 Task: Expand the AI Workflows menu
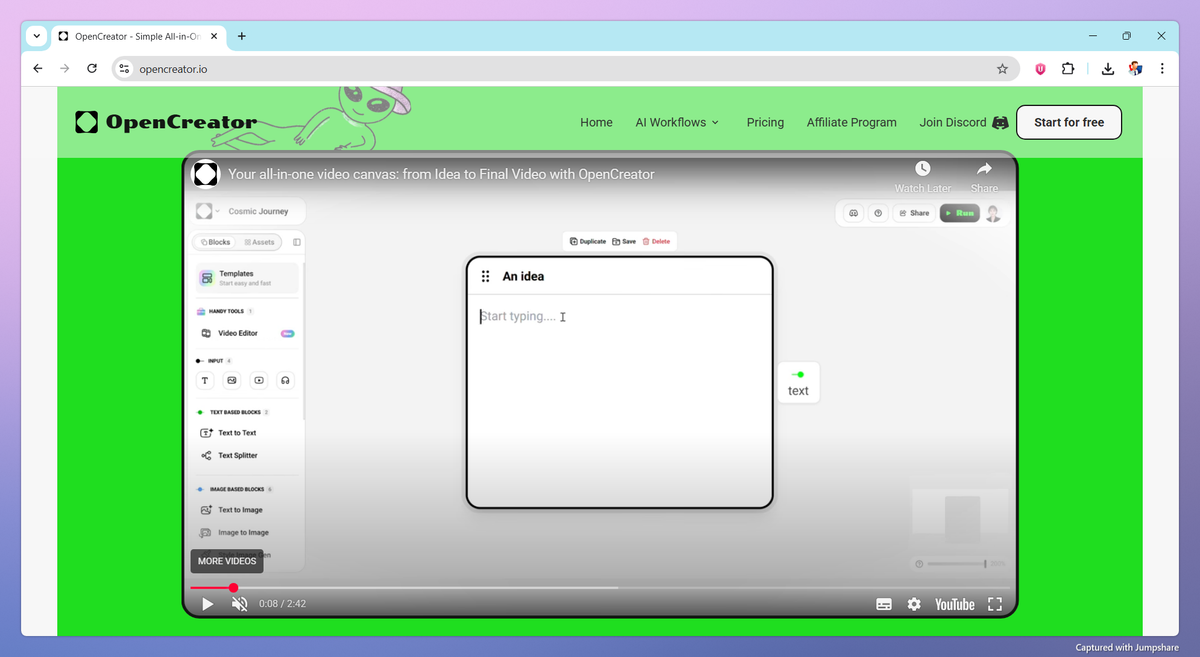(x=677, y=122)
